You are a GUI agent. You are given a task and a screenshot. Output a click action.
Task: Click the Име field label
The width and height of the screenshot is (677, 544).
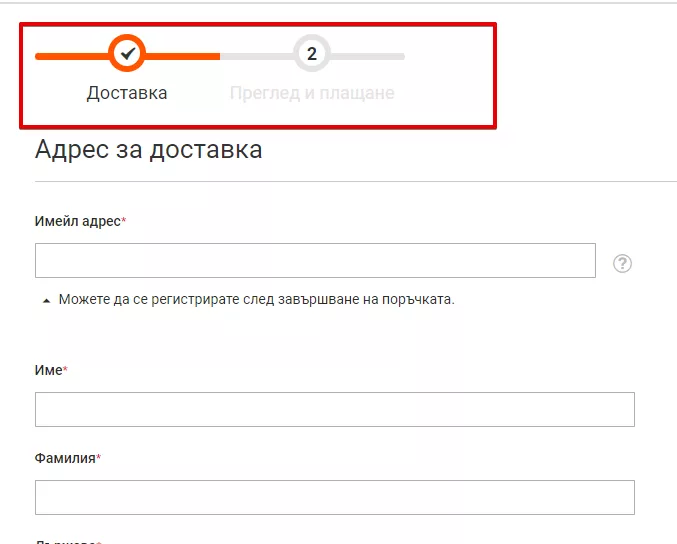[51, 370]
